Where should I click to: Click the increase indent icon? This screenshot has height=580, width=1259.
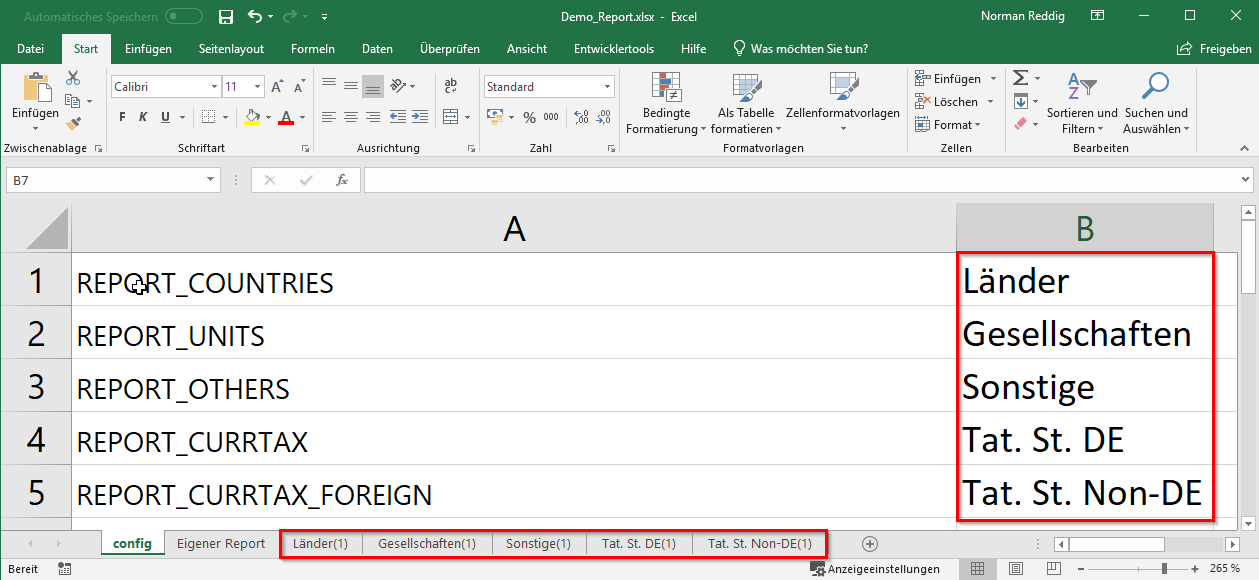421,117
